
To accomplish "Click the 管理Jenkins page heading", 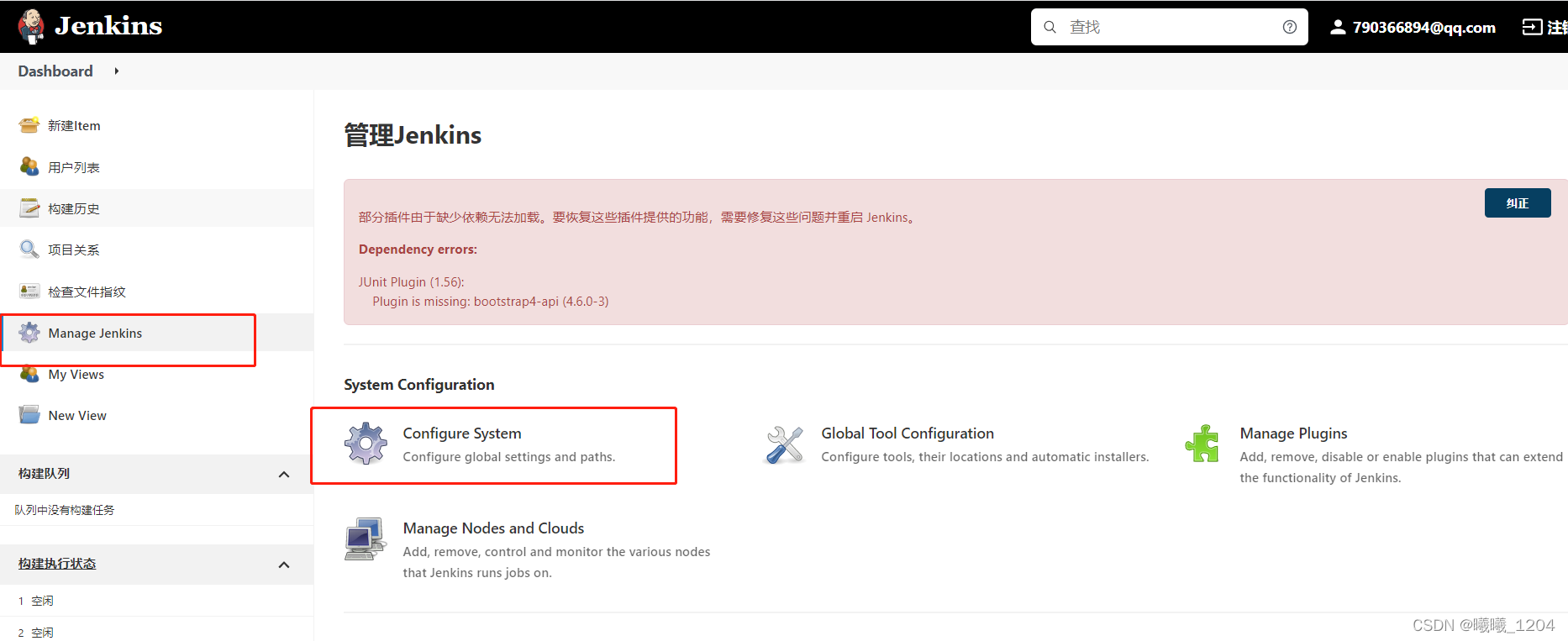I will coord(413,135).
